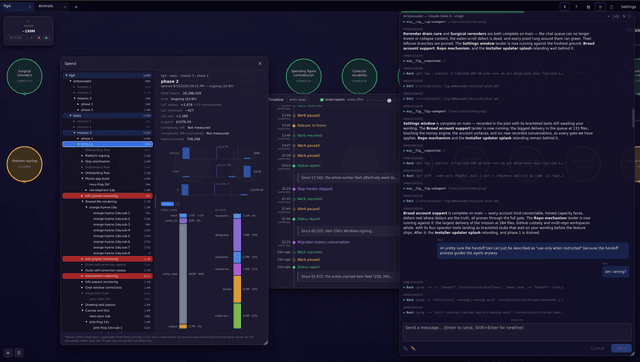Select the Quiet self-correction sweep row

107,270
